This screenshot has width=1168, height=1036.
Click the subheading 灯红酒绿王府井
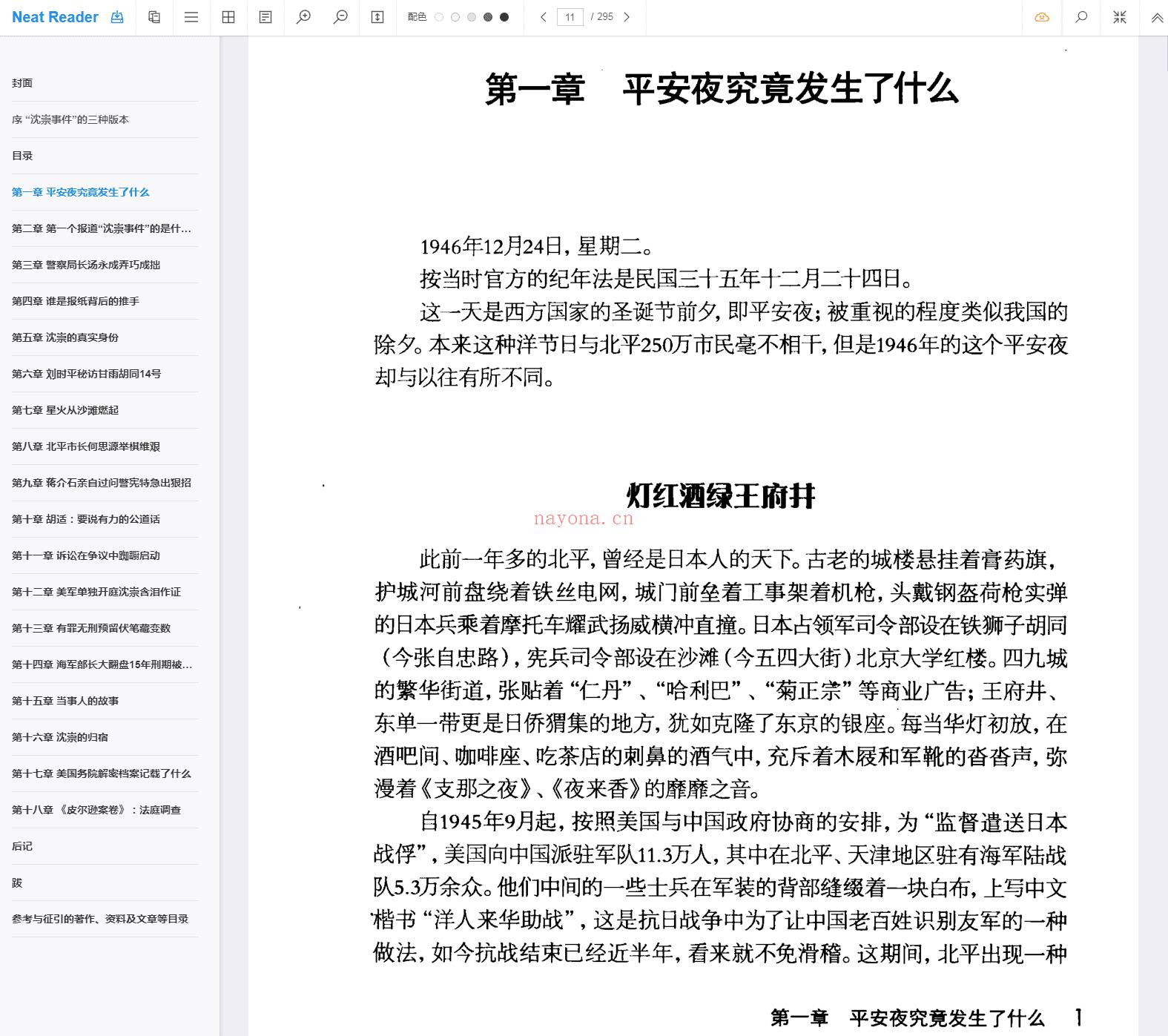(x=721, y=496)
